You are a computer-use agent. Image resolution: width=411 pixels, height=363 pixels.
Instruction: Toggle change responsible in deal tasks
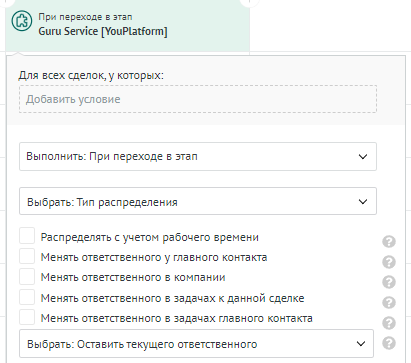27,297
